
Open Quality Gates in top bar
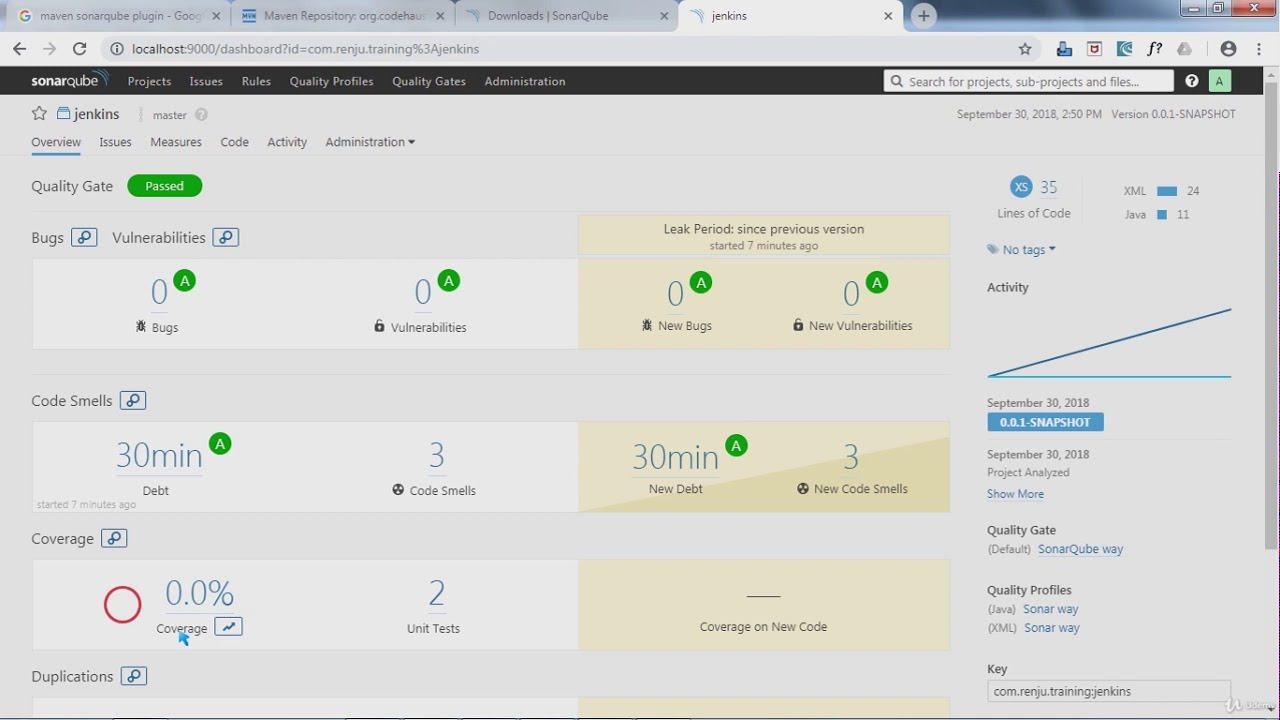[429, 81]
